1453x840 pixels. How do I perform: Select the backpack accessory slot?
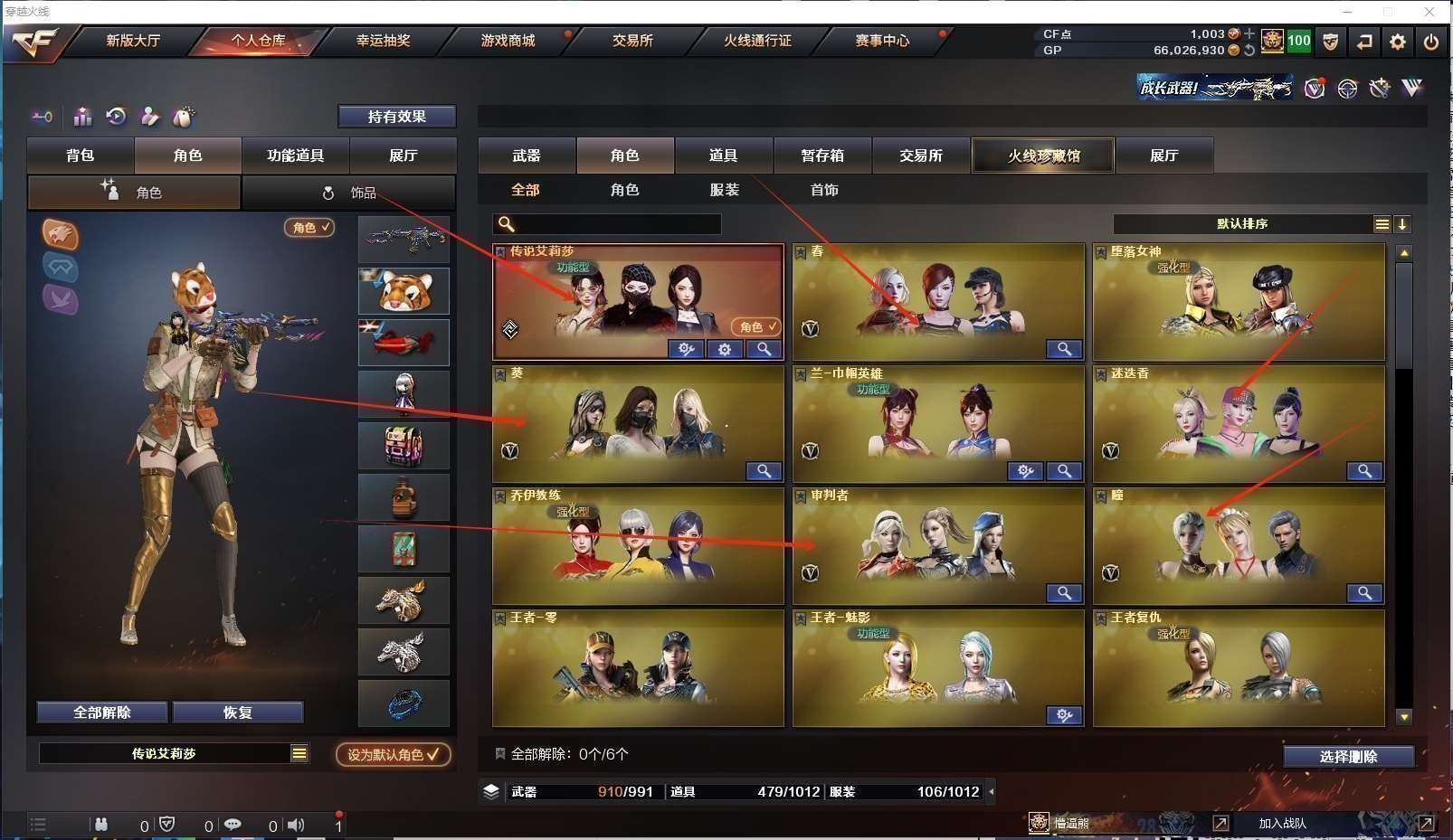pyautogui.click(x=404, y=445)
